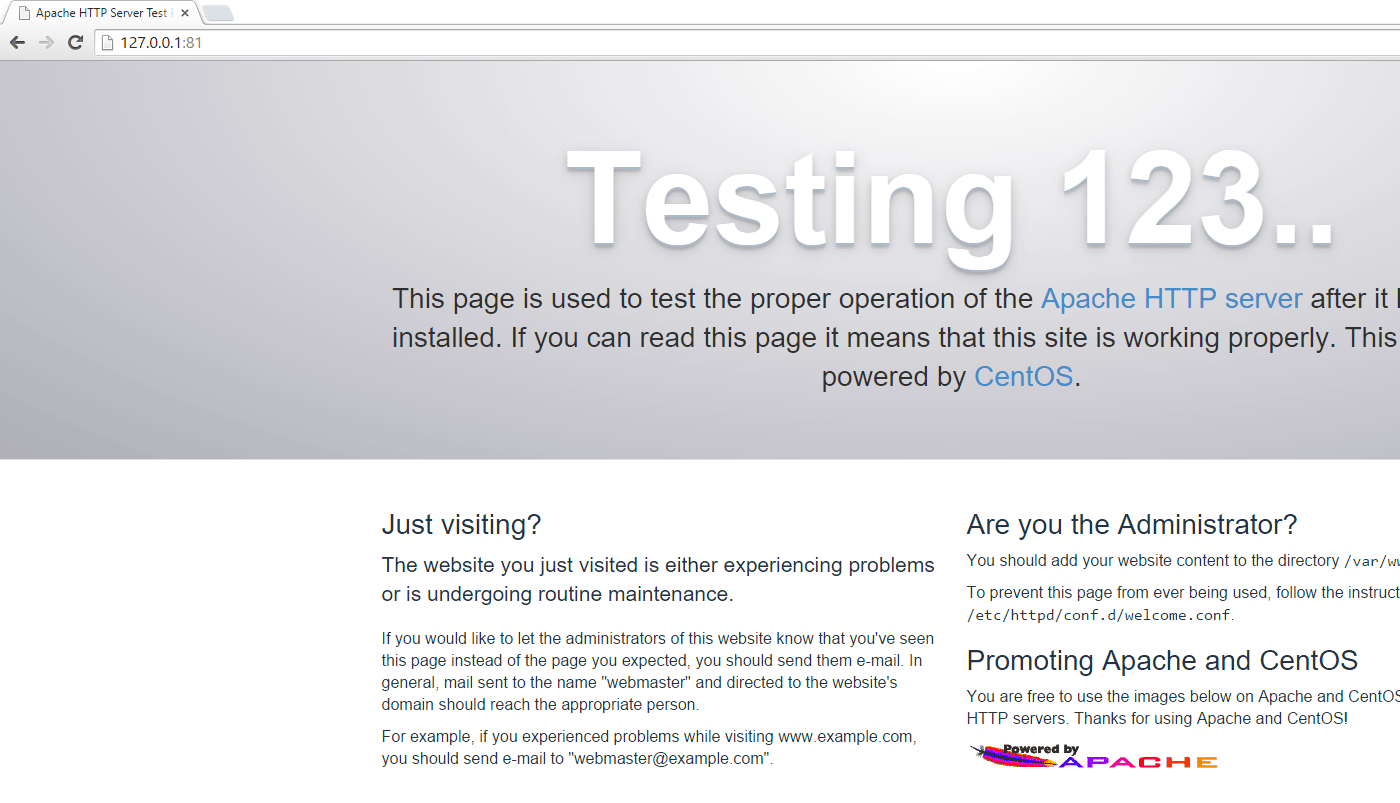This screenshot has height=803, width=1400.
Task: Click the "Promoting Apache and CentOS" heading
Action: click(1162, 660)
